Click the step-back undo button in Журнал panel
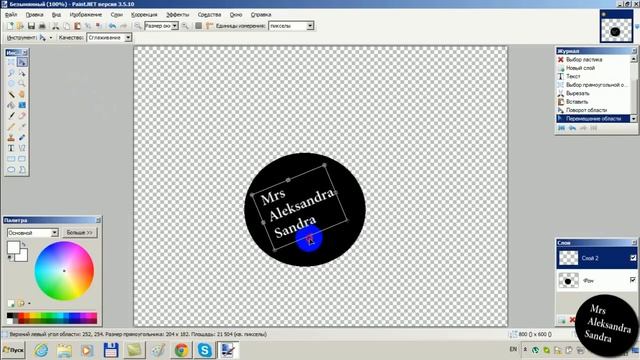The width and height of the screenshot is (640, 360). tap(572, 128)
